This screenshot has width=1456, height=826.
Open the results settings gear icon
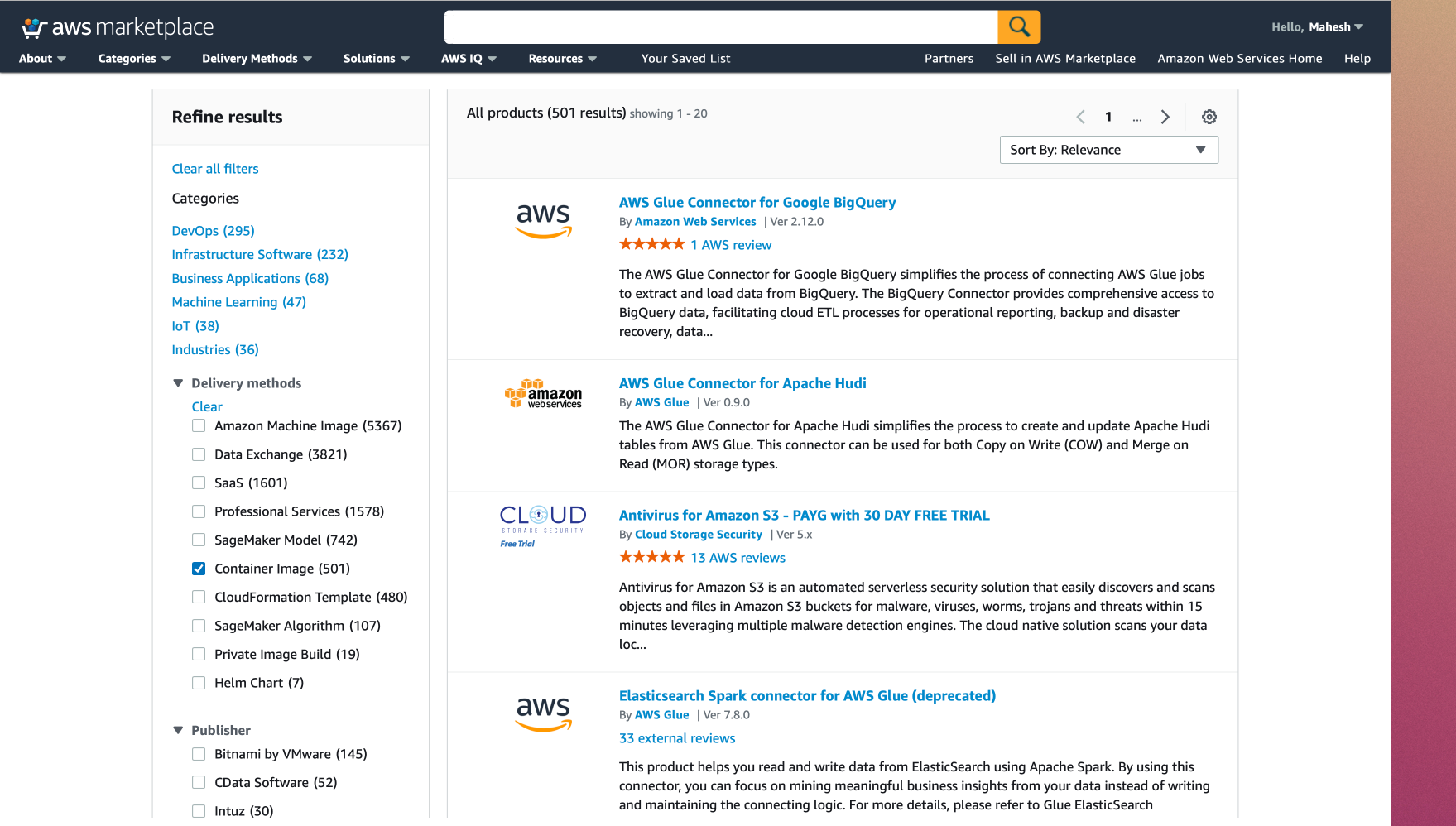click(1209, 117)
